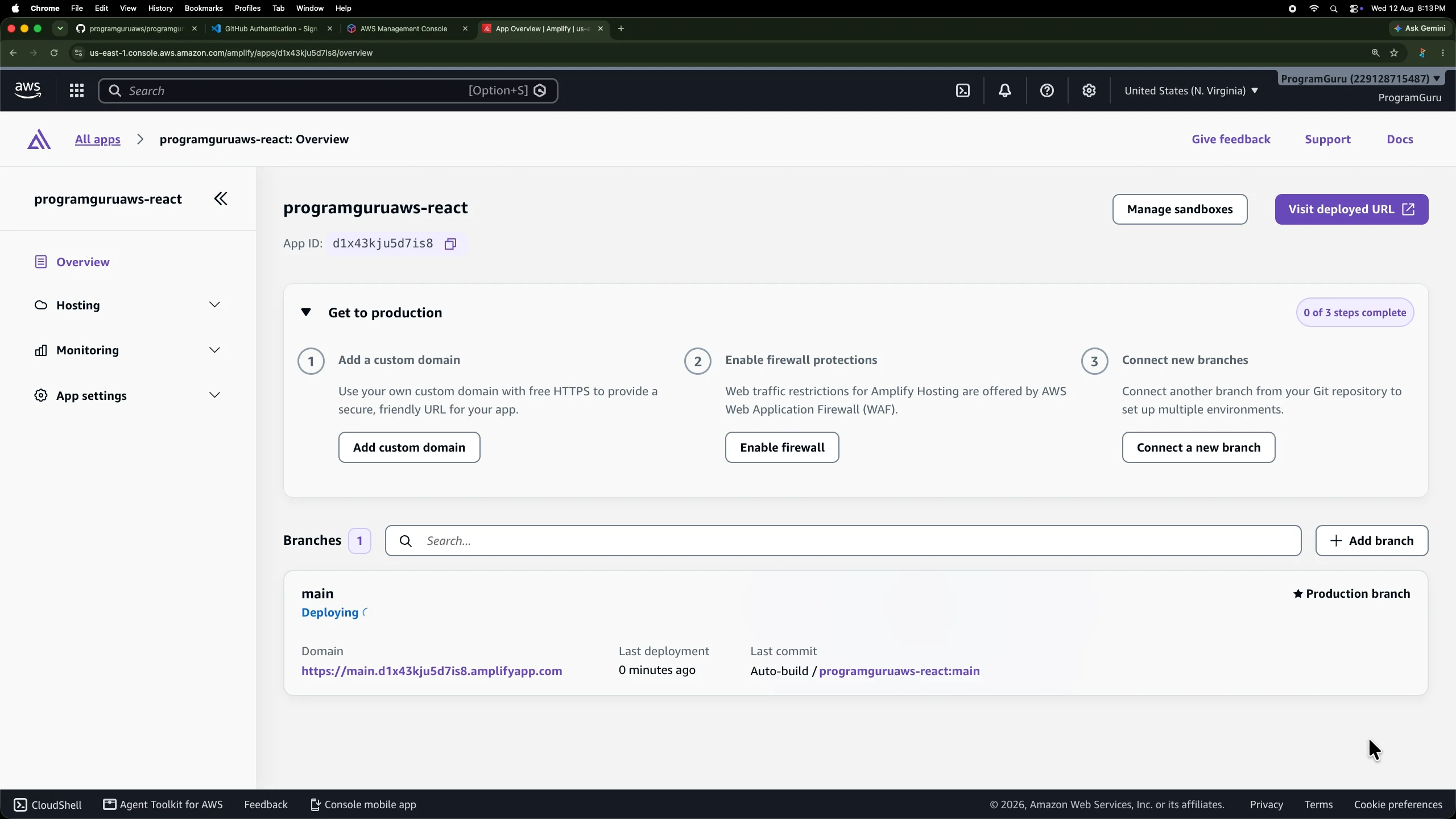Open the help question mark menu
This screenshot has height=819, width=1456.
click(x=1047, y=90)
